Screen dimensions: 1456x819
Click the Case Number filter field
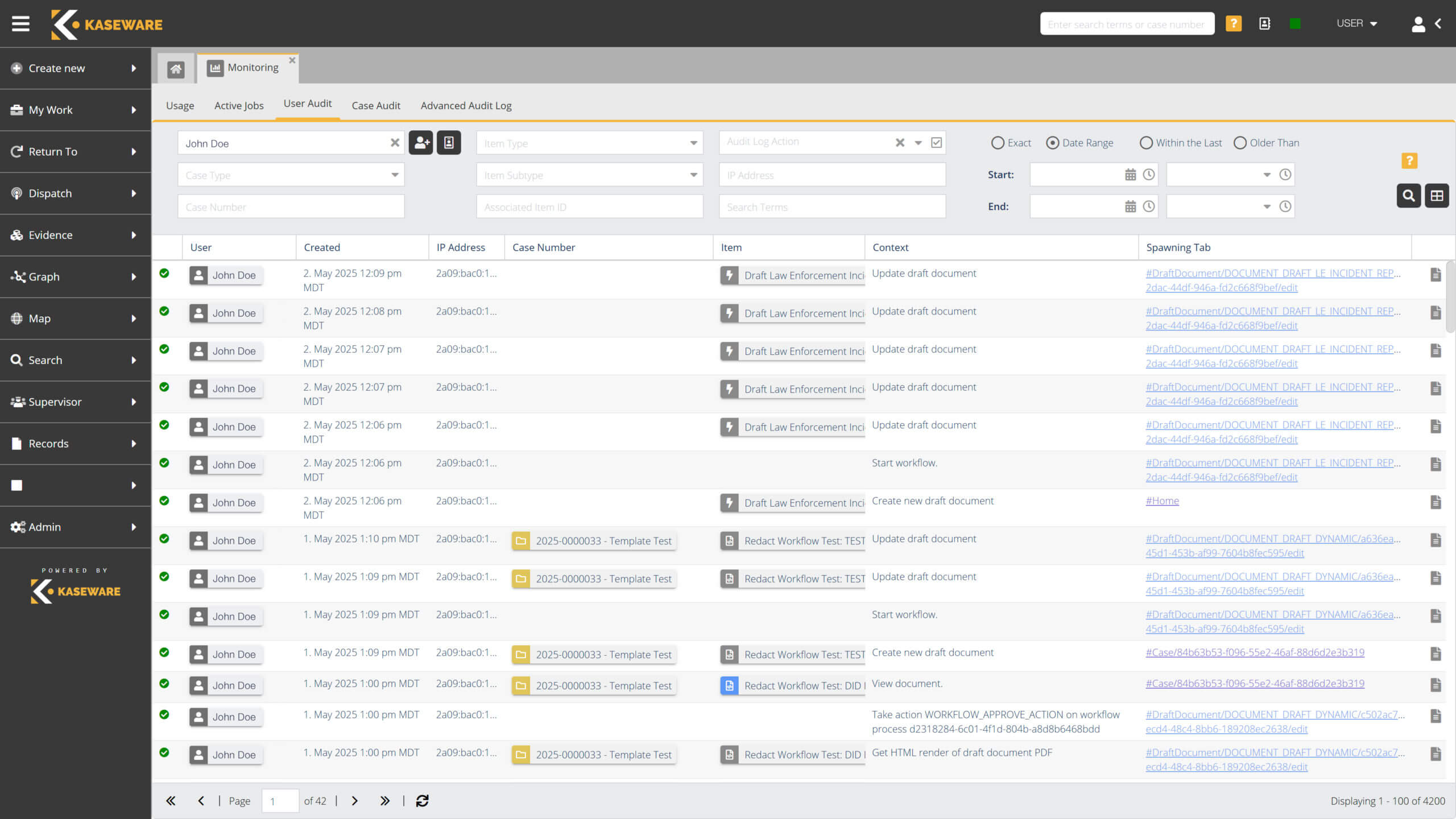pyautogui.click(x=291, y=206)
